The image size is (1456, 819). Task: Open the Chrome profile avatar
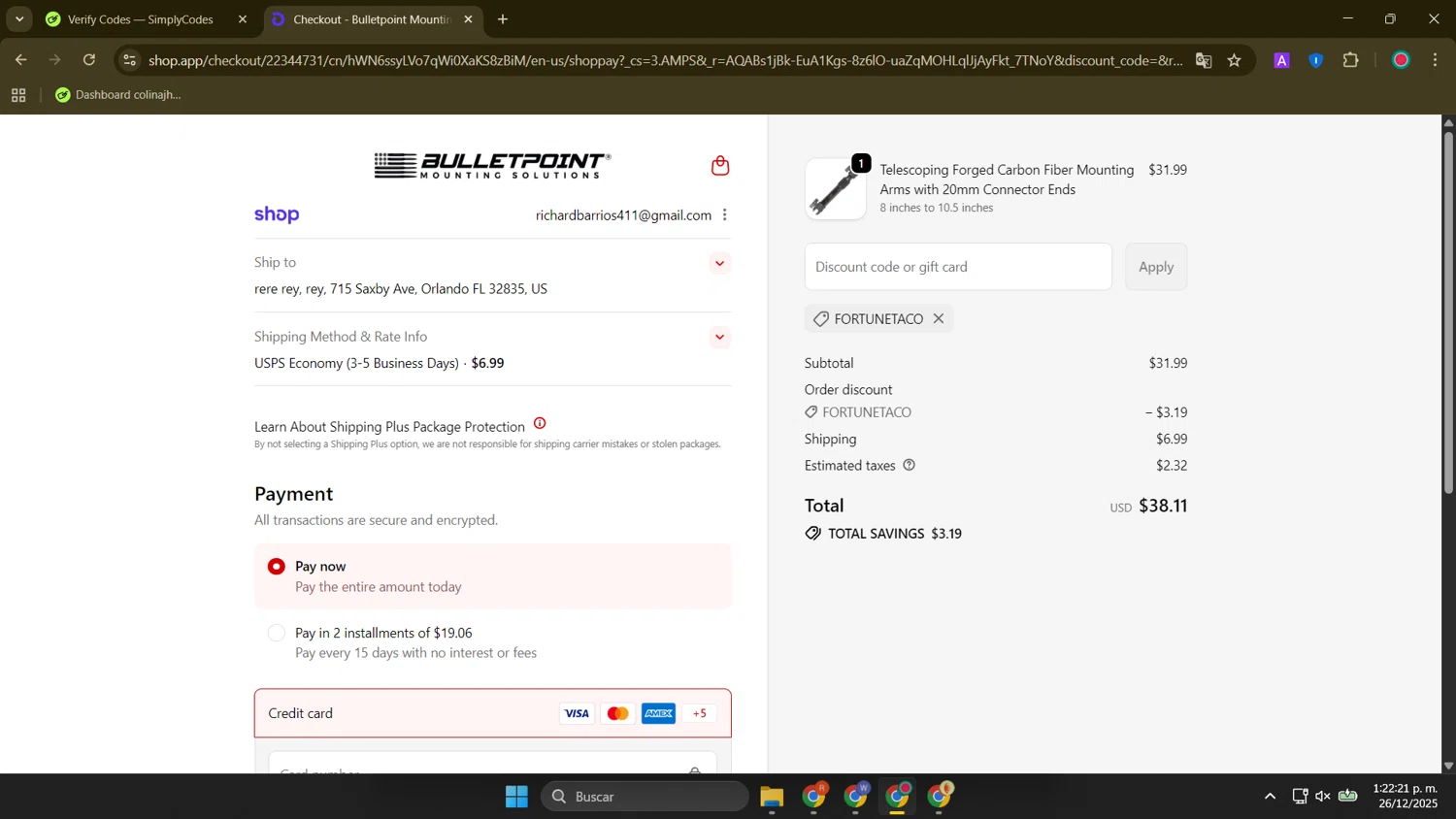(x=1401, y=60)
